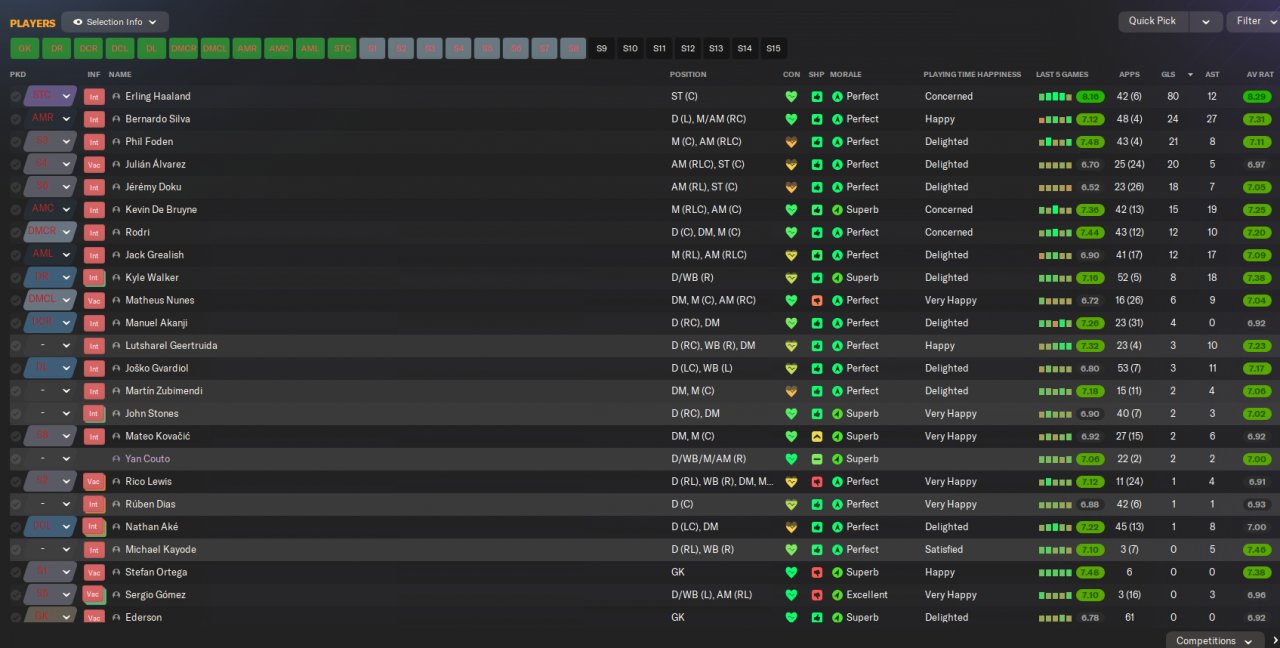Open the Competitions dropdown
This screenshot has height=648, width=1280.
pyautogui.click(x=1214, y=641)
